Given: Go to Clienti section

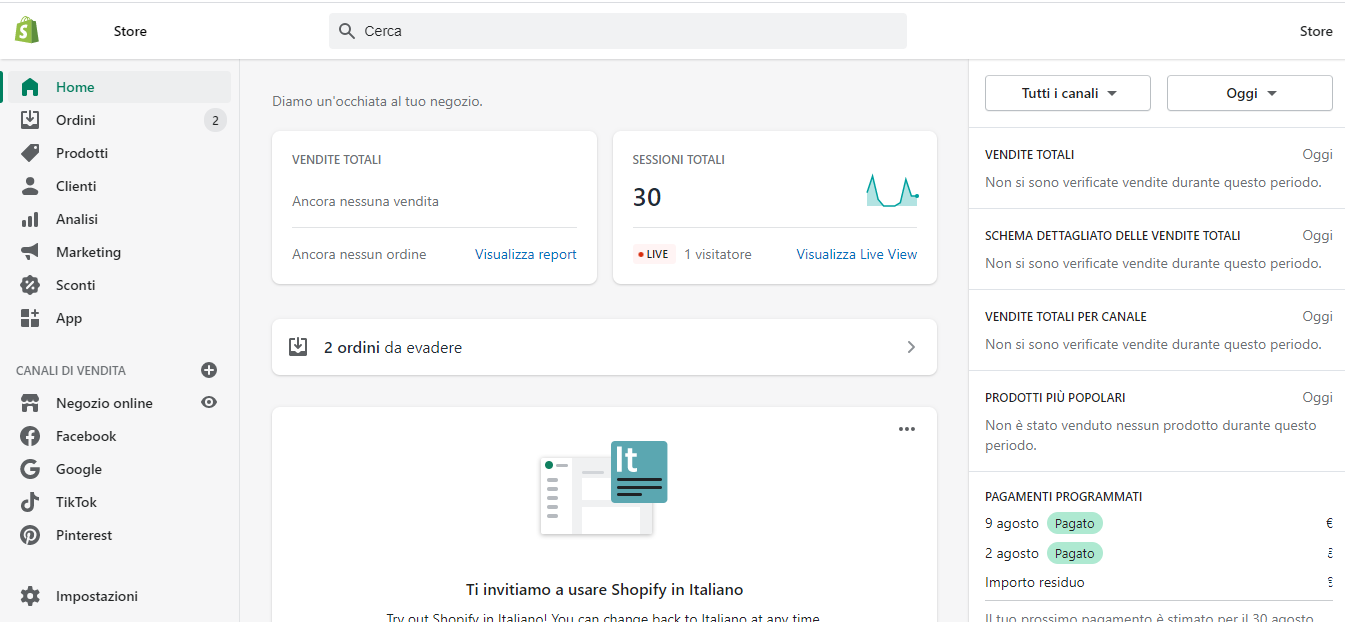Looking at the screenshot, I should (x=76, y=186).
